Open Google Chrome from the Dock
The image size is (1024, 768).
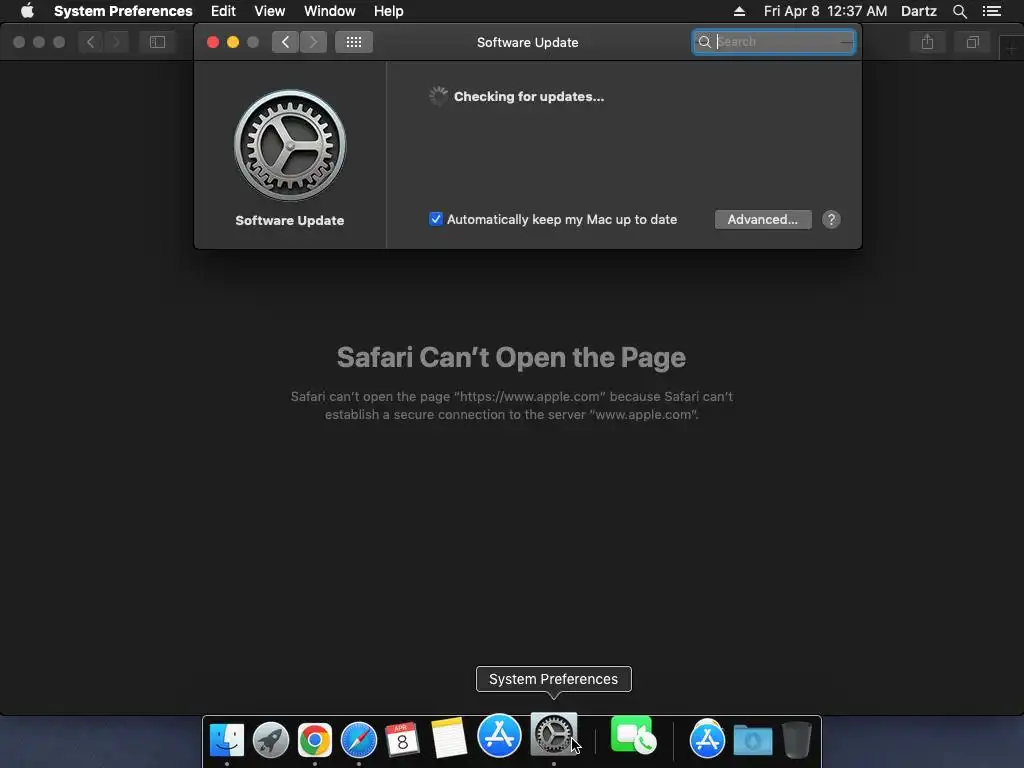(315, 739)
